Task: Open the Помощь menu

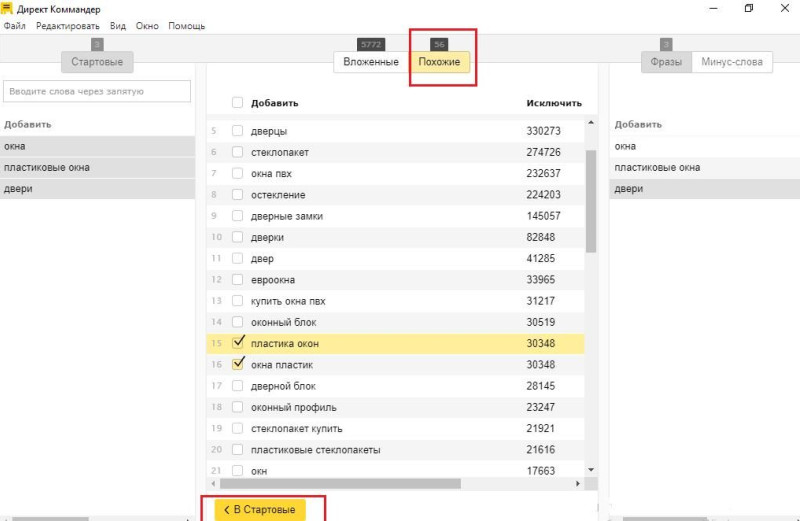Action: coord(187,26)
